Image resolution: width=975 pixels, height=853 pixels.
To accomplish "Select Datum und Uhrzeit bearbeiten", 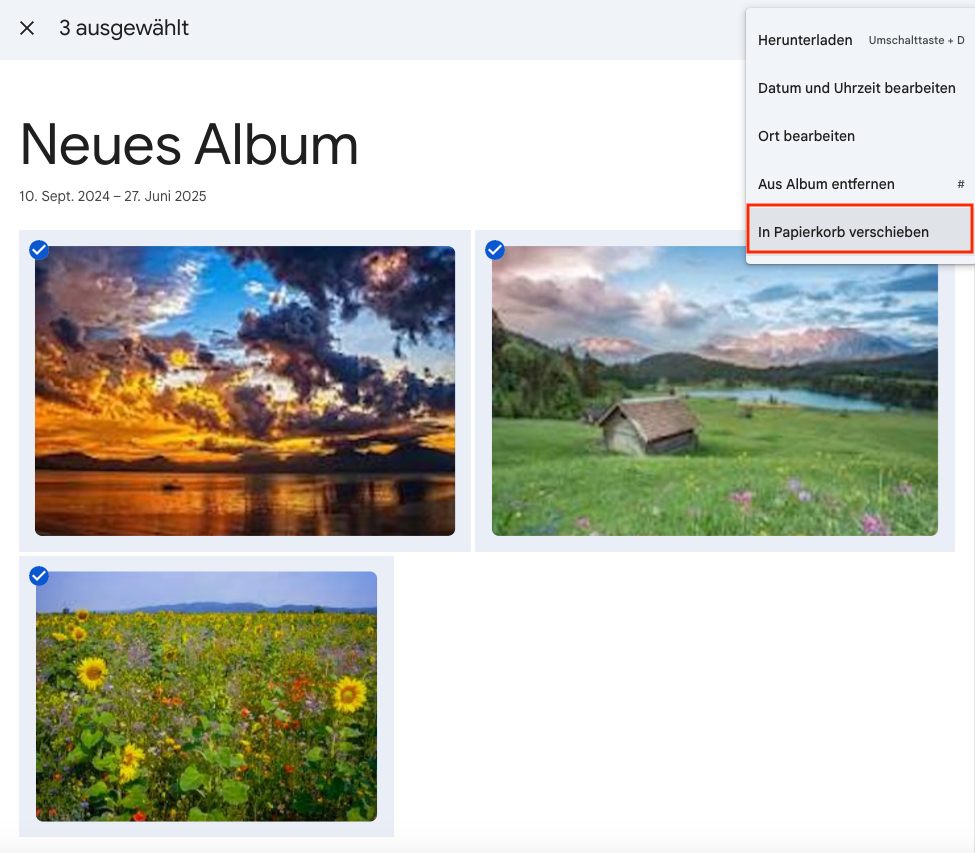I will point(856,88).
